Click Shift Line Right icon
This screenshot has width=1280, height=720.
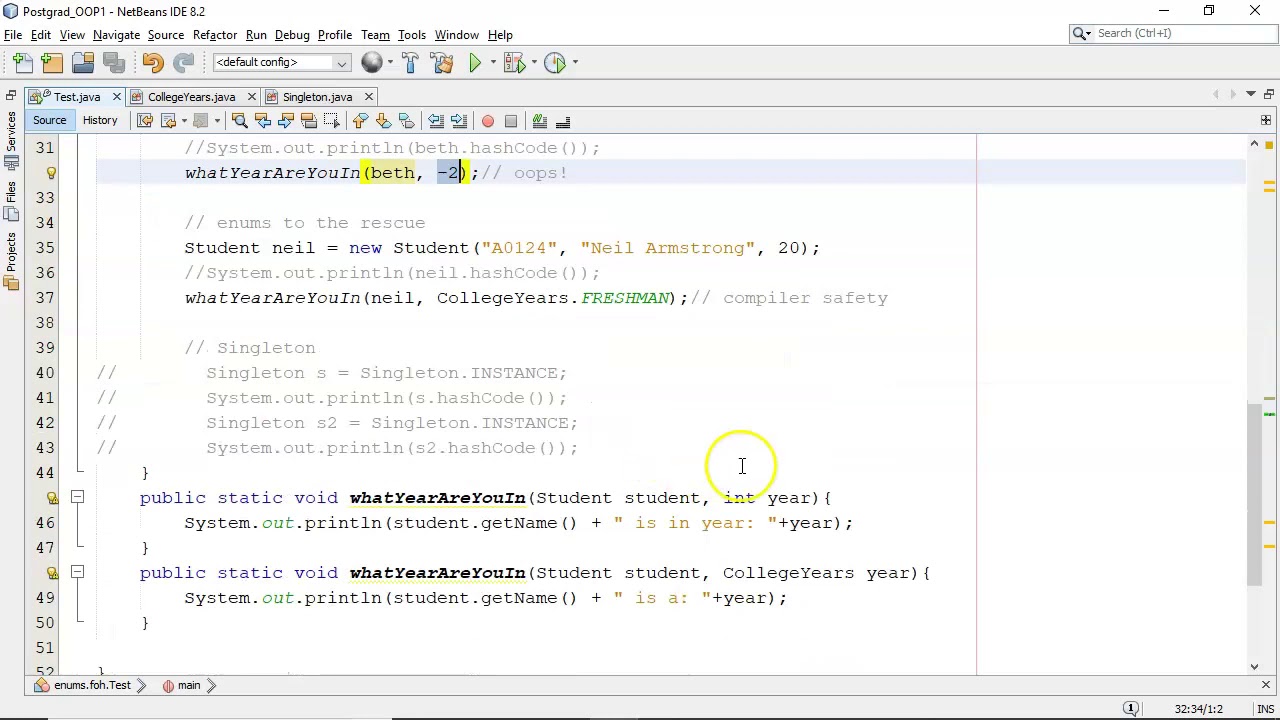(459, 121)
